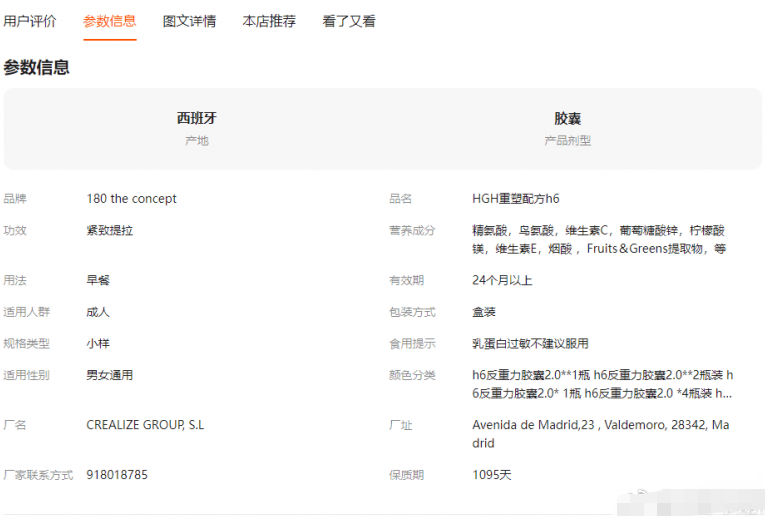Click the Avenida de Madrid factory address
The height and width of the screenshot is (519, 765).
click(x=600, y=434)
